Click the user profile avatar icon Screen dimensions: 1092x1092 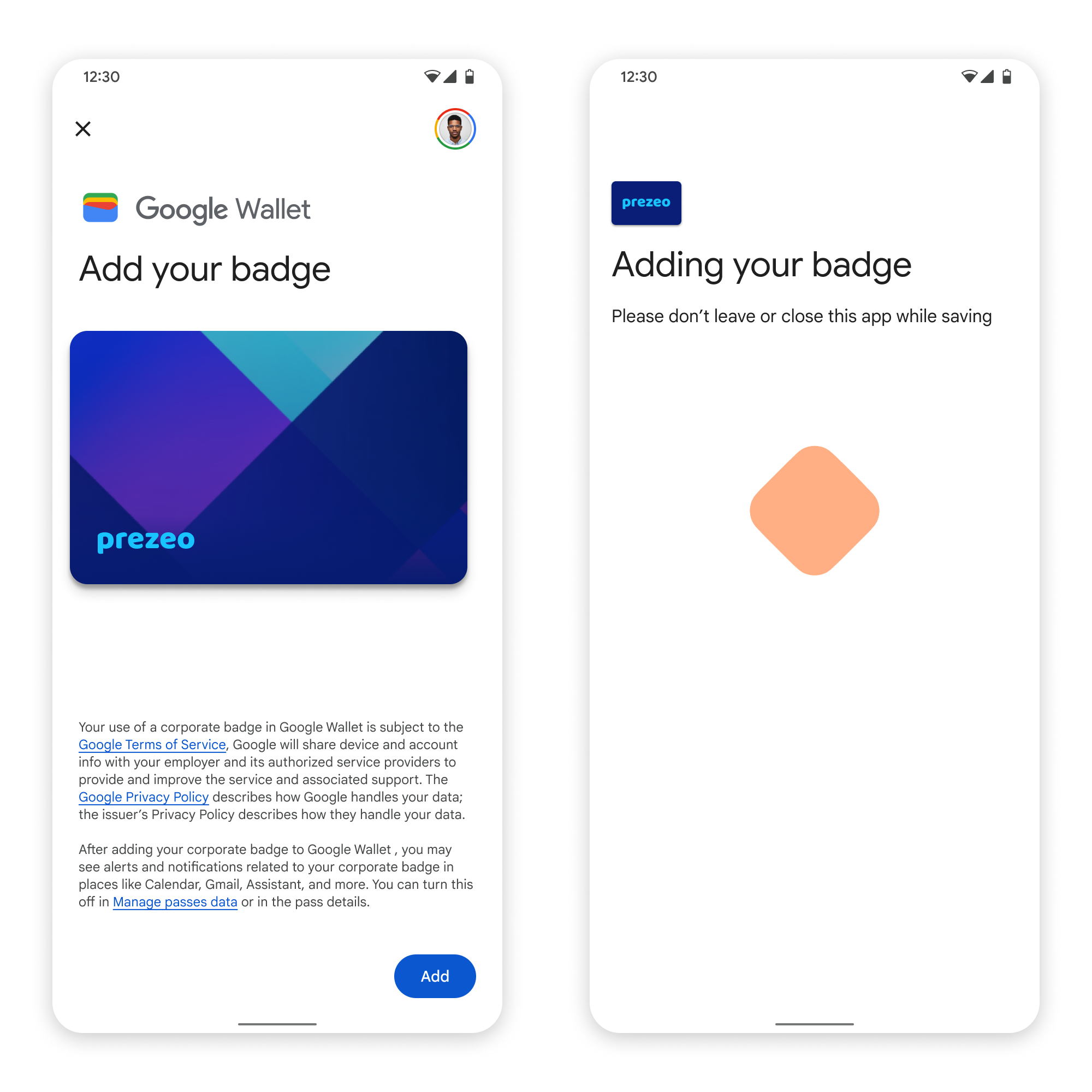tap(454, 128)
